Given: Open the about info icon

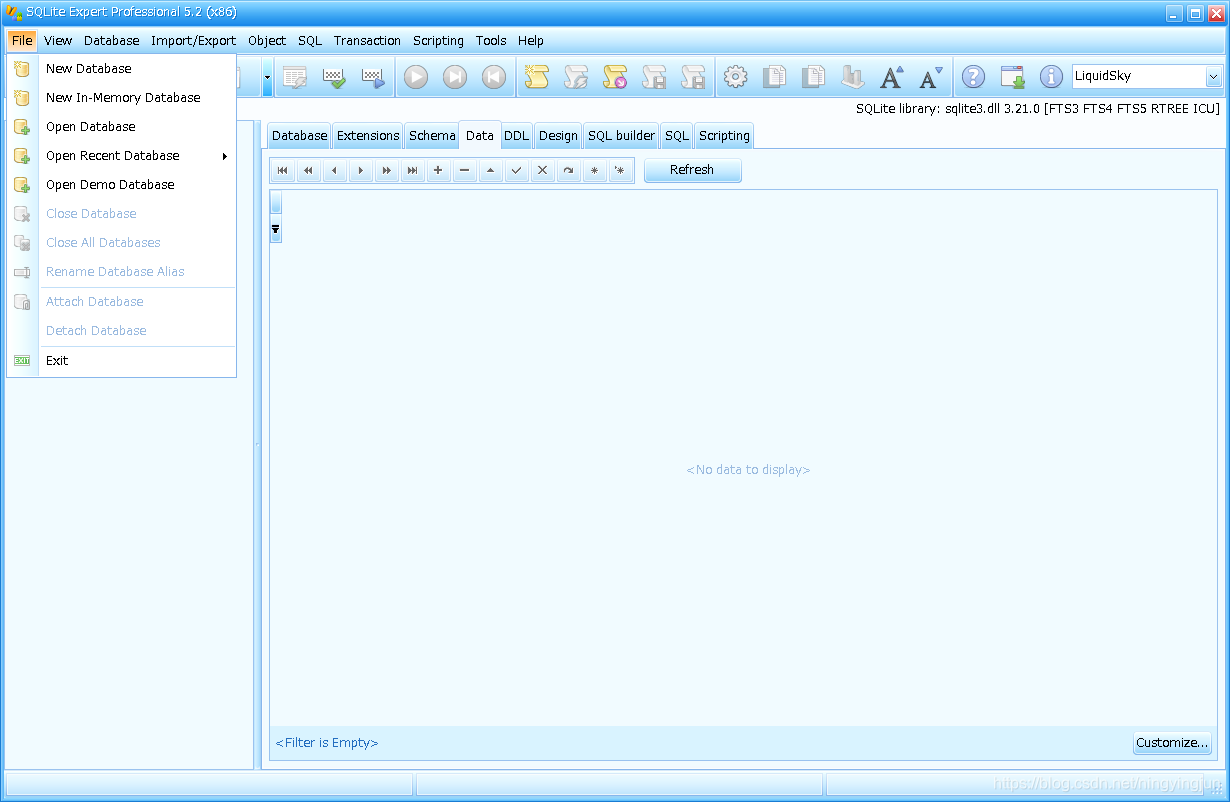Looking at the screenshot, I should [1051, 77].
